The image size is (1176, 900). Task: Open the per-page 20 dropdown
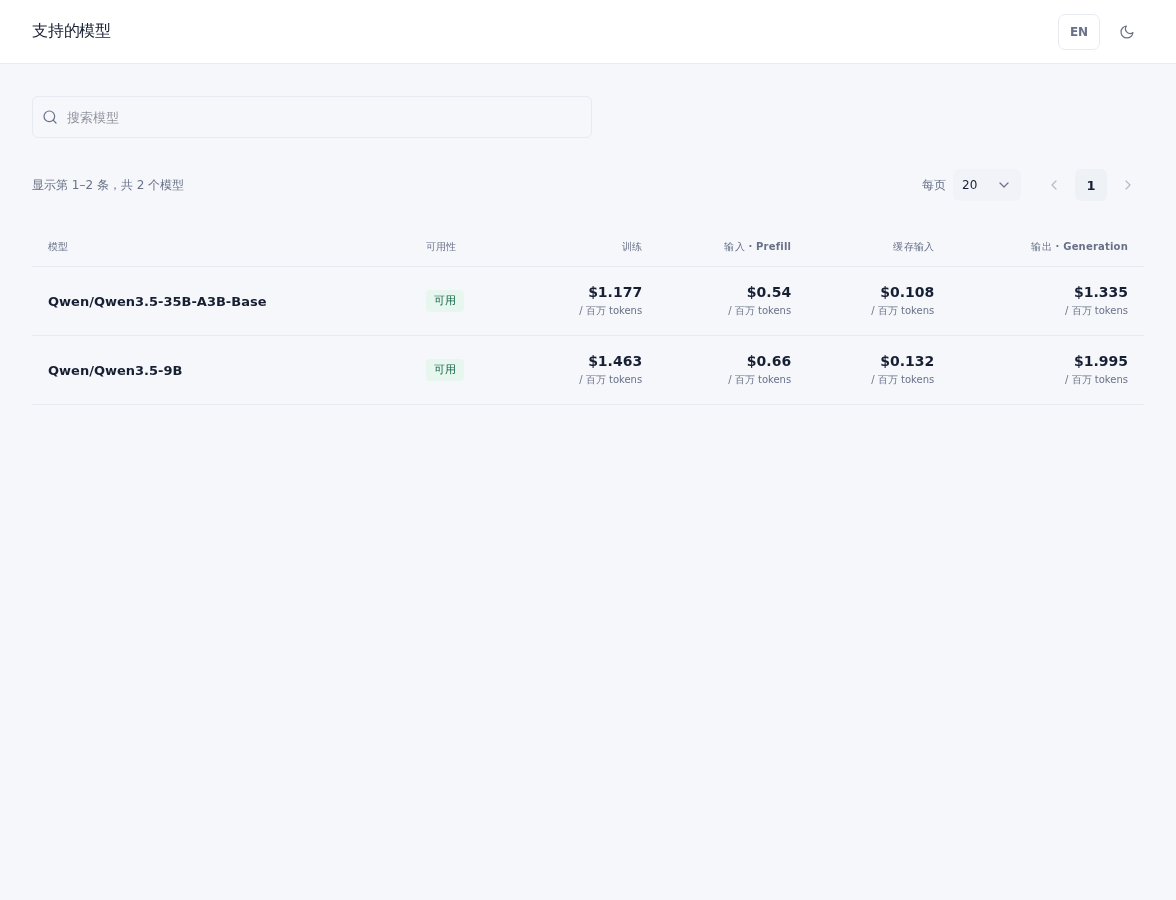[x=986, y=185]
